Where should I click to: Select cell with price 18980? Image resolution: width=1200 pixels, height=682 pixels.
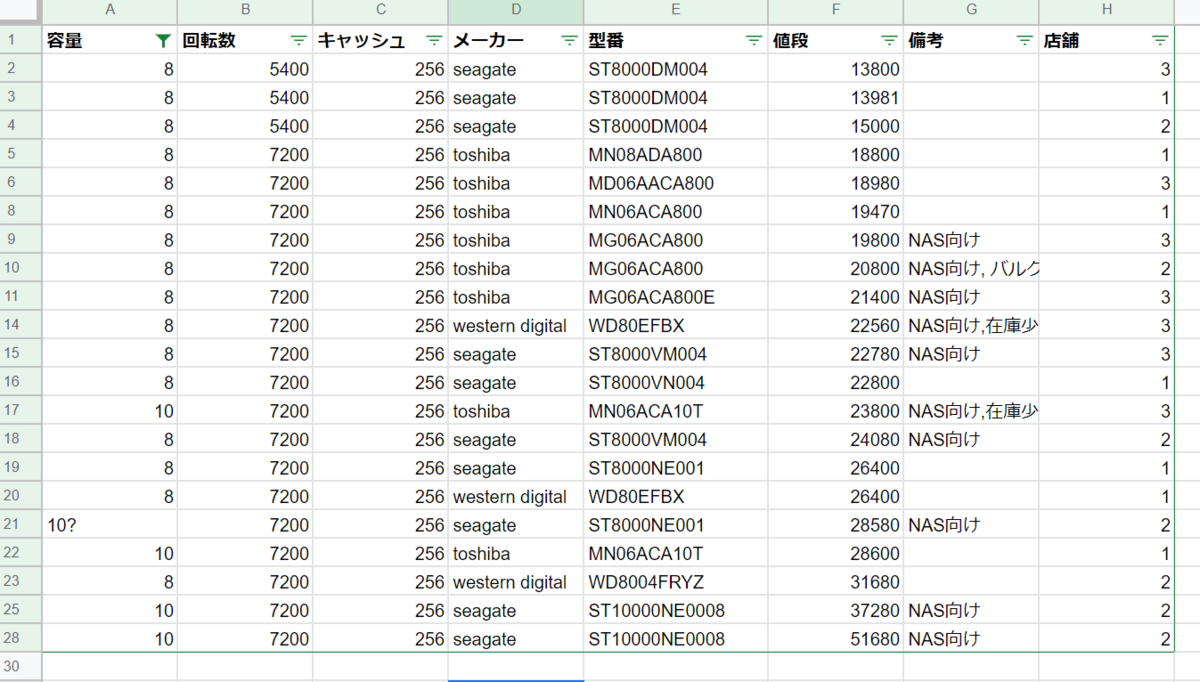pos(836,184)
